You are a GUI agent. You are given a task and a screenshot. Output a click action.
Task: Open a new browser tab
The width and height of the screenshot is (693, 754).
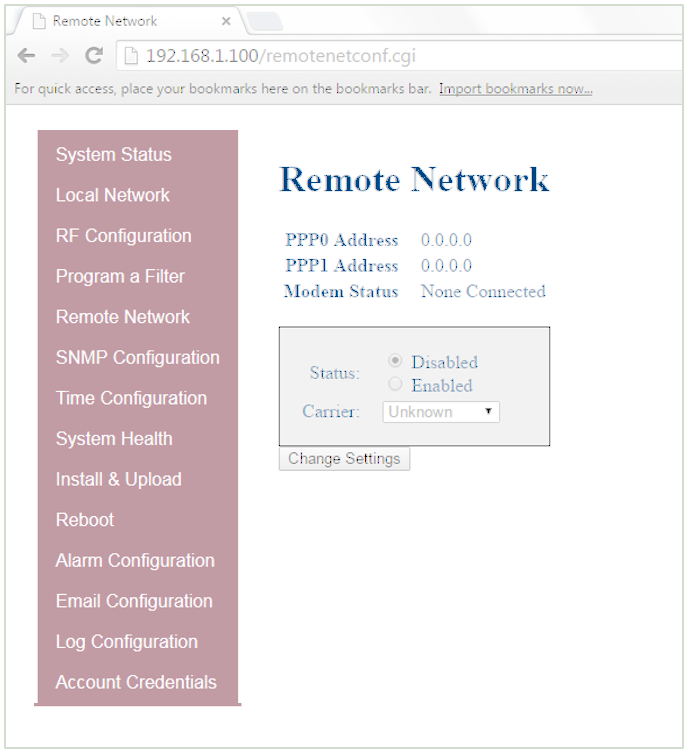(x=264, y=21)
